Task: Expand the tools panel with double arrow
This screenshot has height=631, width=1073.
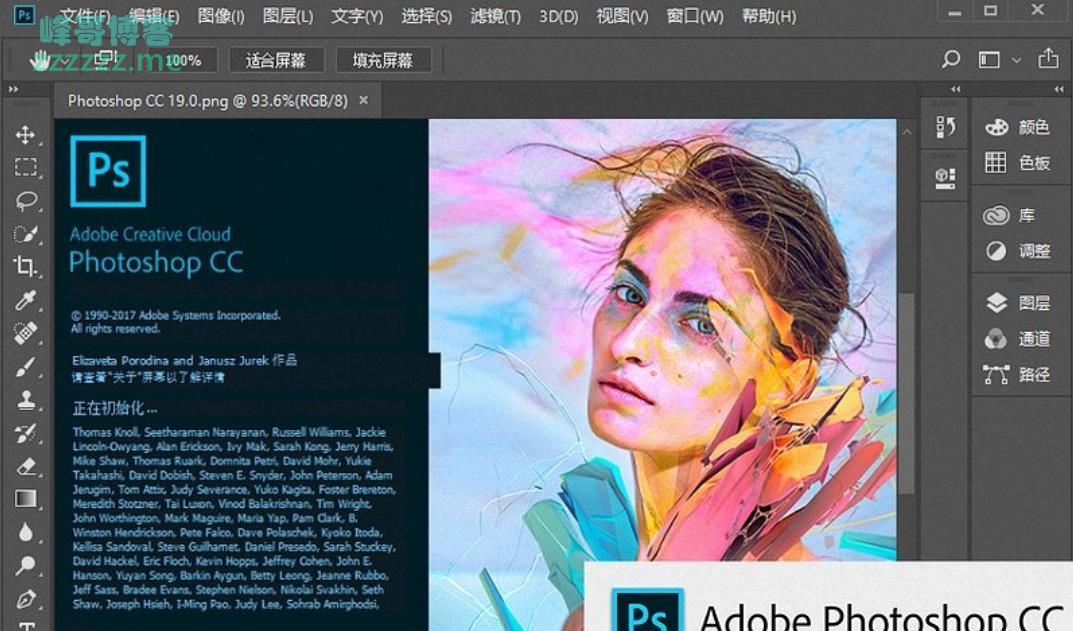Action: [x=14, y=89]
